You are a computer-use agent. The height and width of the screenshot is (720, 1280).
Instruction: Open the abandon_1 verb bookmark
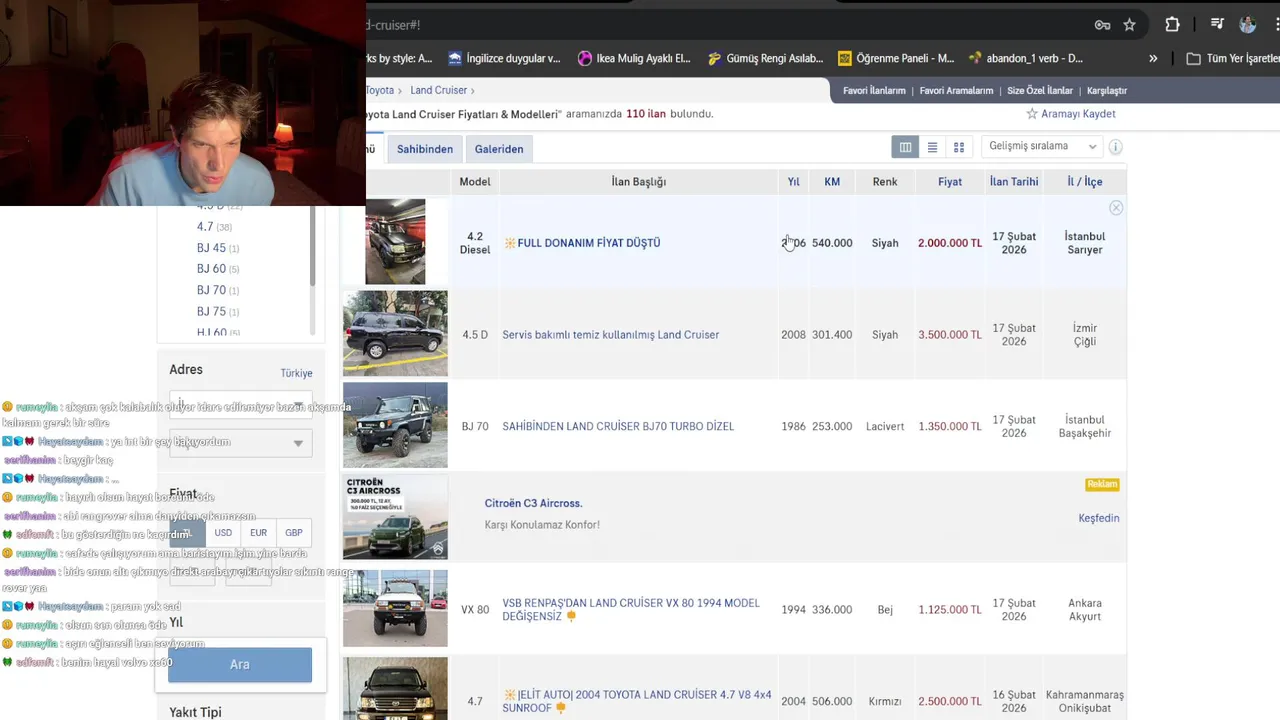tap(1026, 58)
